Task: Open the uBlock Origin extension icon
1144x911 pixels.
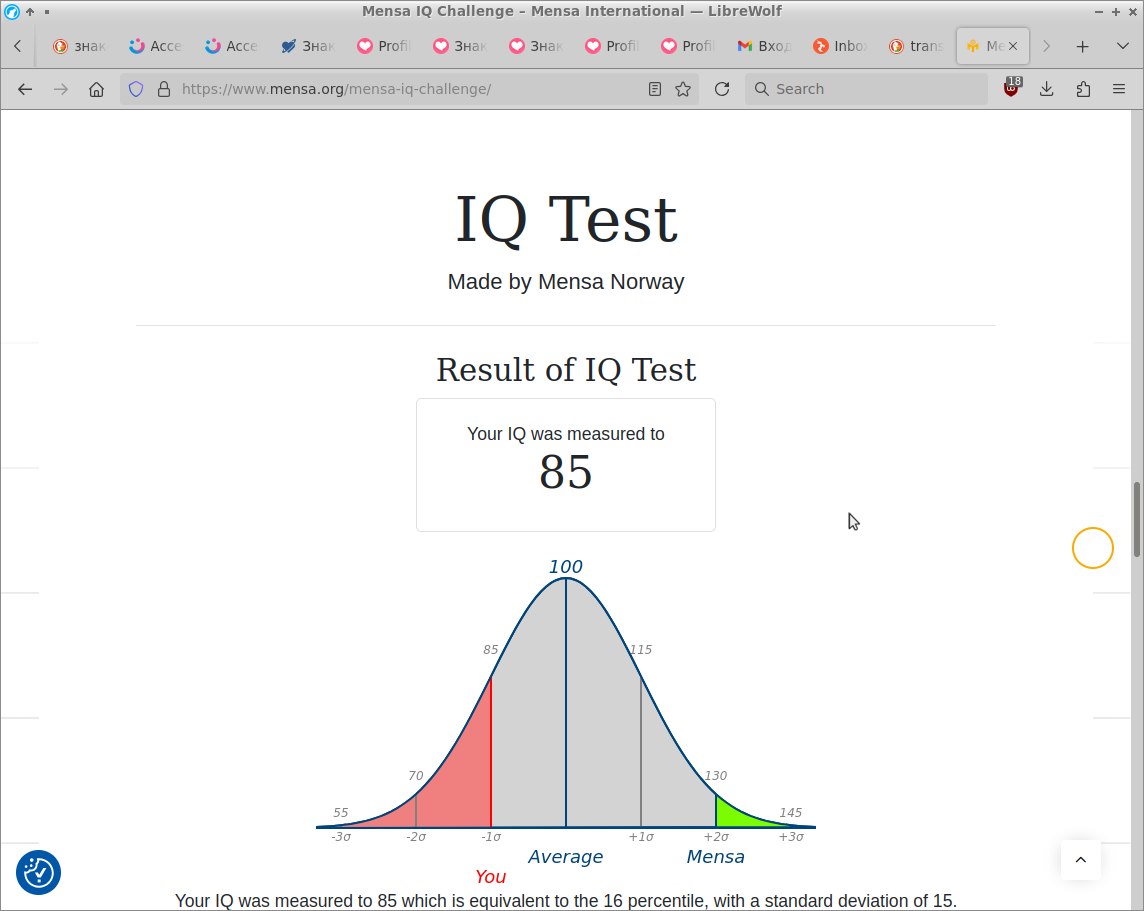Action: [1011, 89]
